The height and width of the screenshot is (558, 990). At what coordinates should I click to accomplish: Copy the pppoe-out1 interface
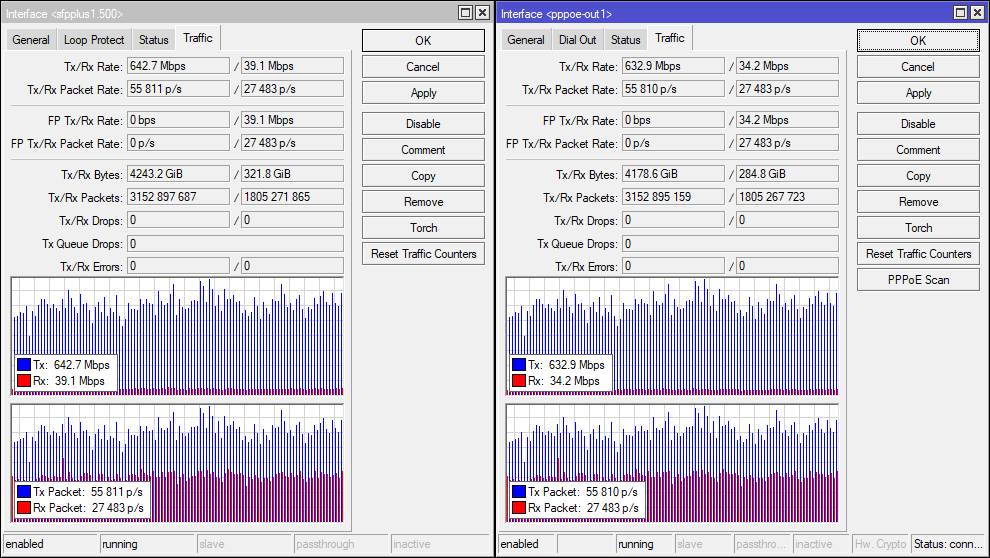(918, 175)
